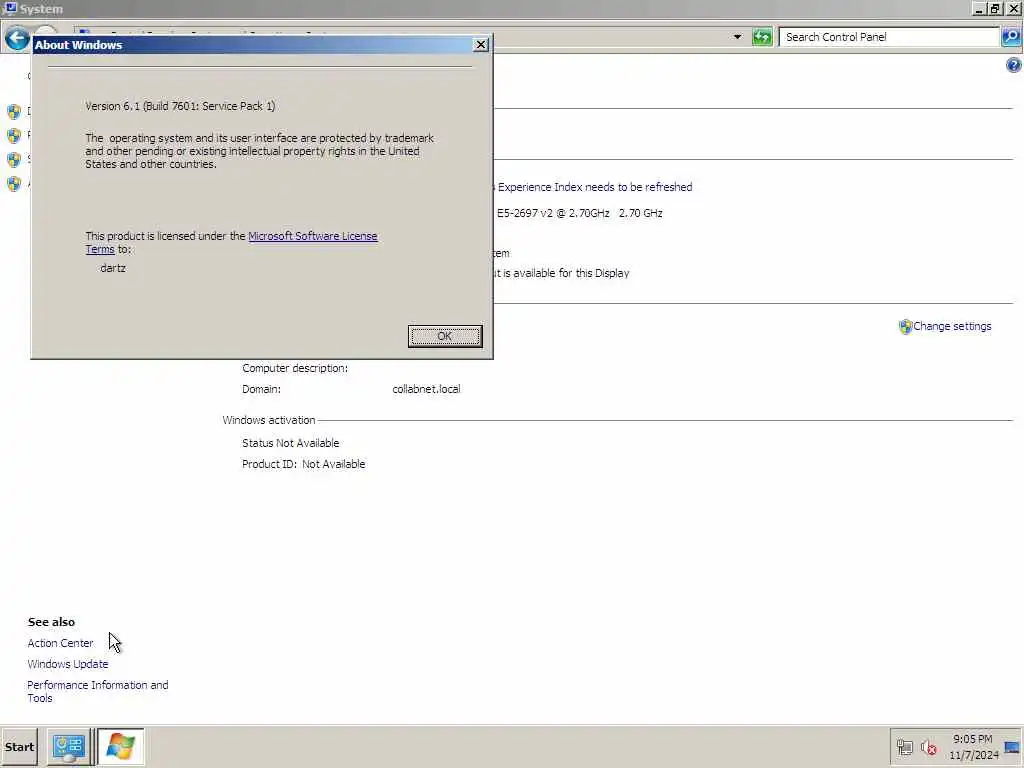This screenshot has height=768, width=1024.
Task: Click the Change settings shield icon
Action: [x=905, y=327]
